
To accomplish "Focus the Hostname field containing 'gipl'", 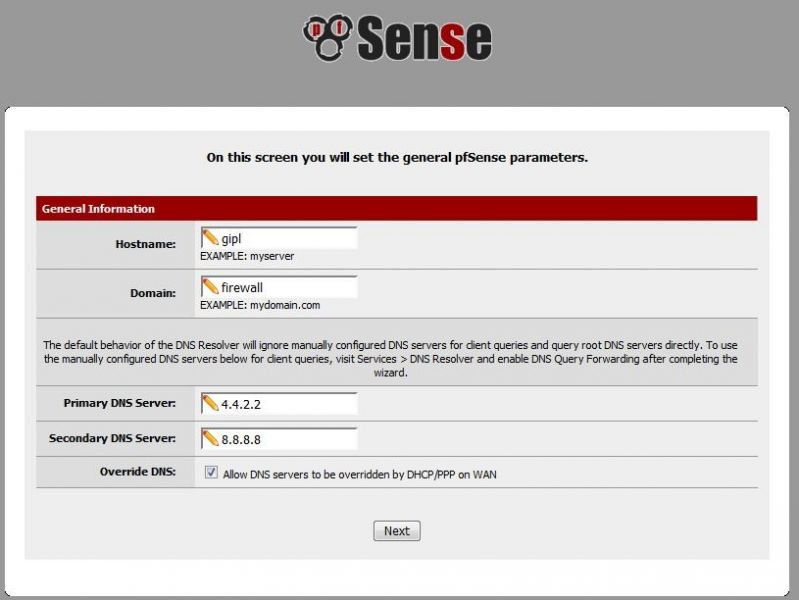I will (279, 238).
